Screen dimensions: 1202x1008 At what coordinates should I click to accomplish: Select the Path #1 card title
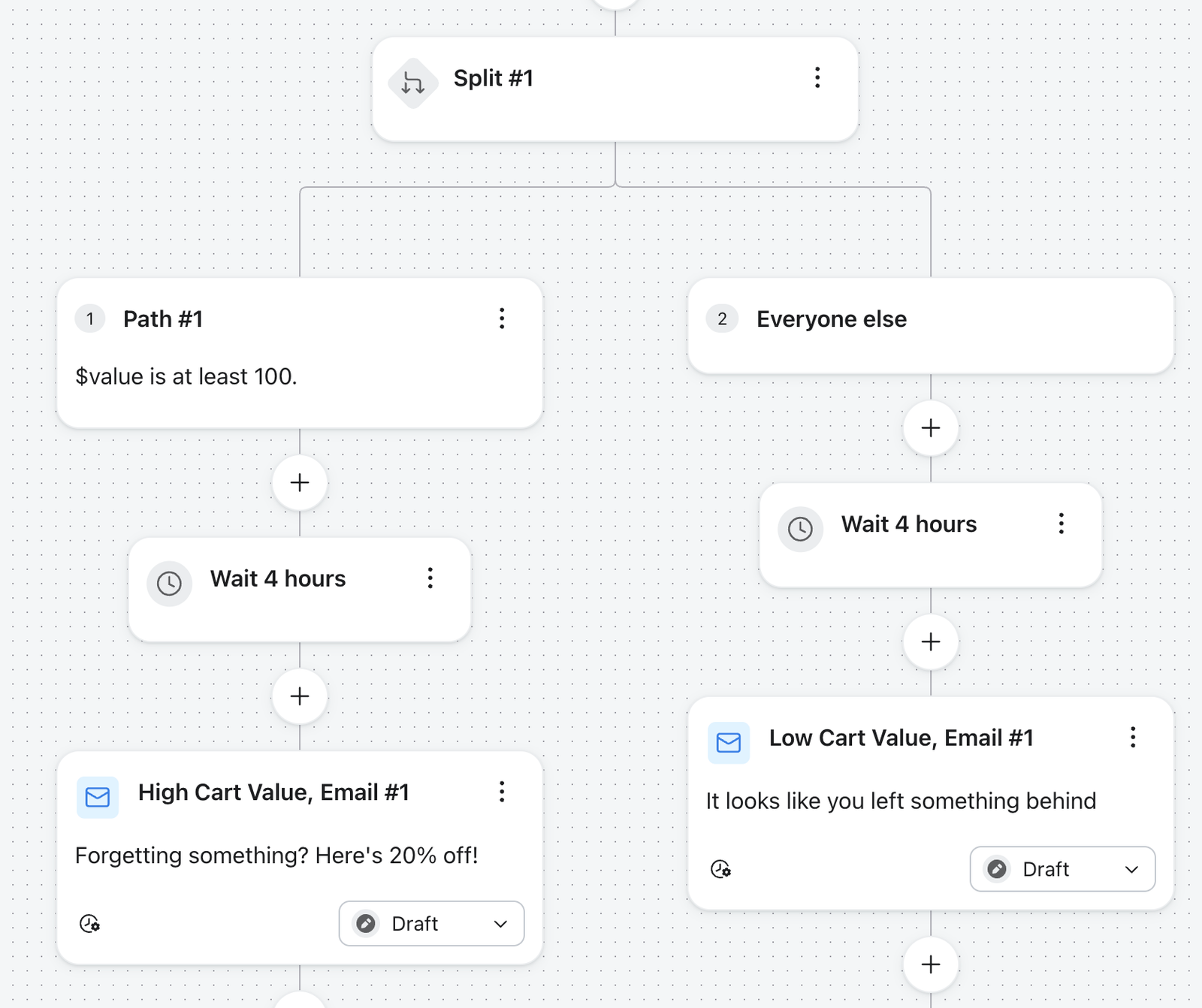coord(163,319)
